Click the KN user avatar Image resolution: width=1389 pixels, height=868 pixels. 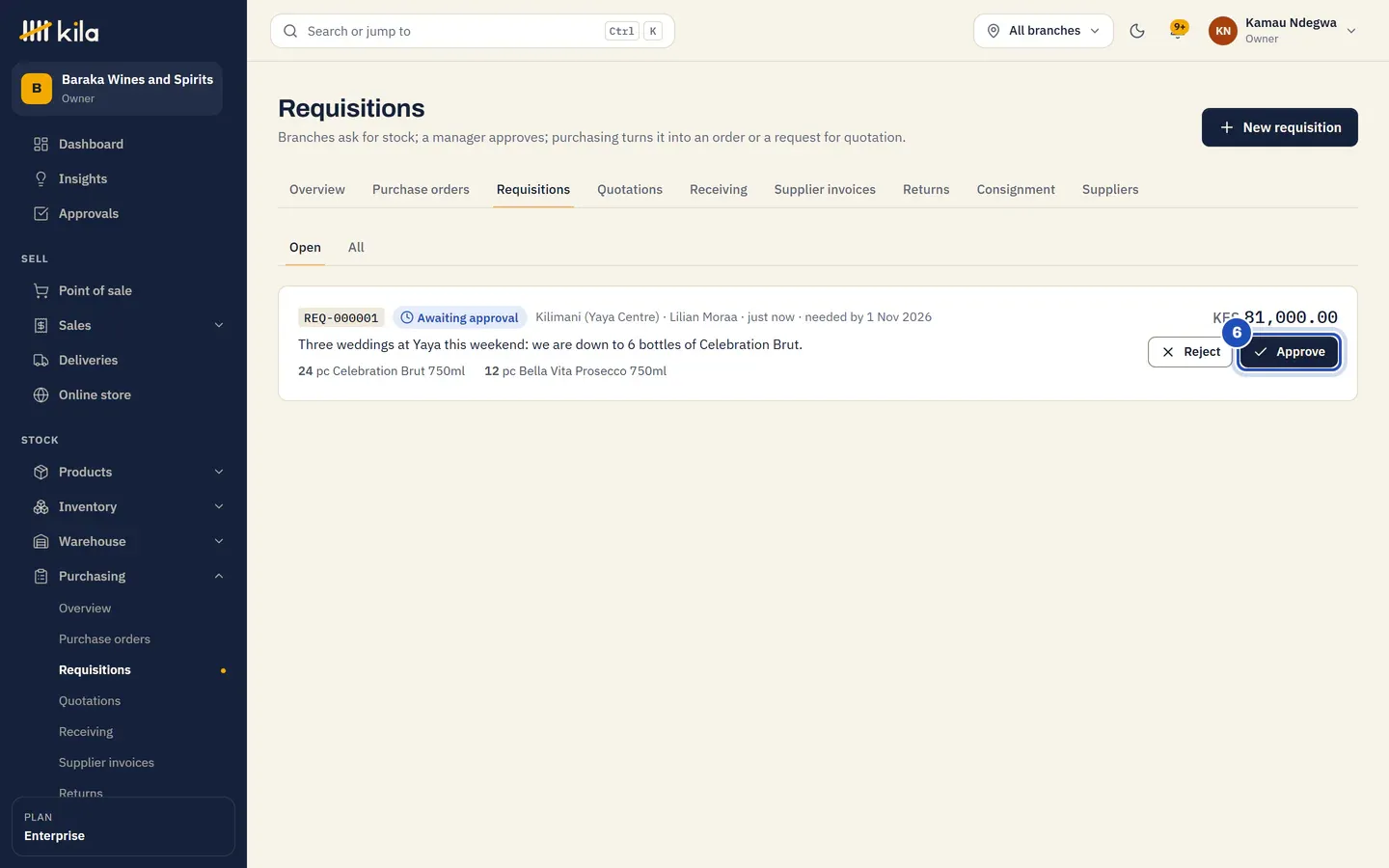pyautogui.click(x=1223, y=31)
